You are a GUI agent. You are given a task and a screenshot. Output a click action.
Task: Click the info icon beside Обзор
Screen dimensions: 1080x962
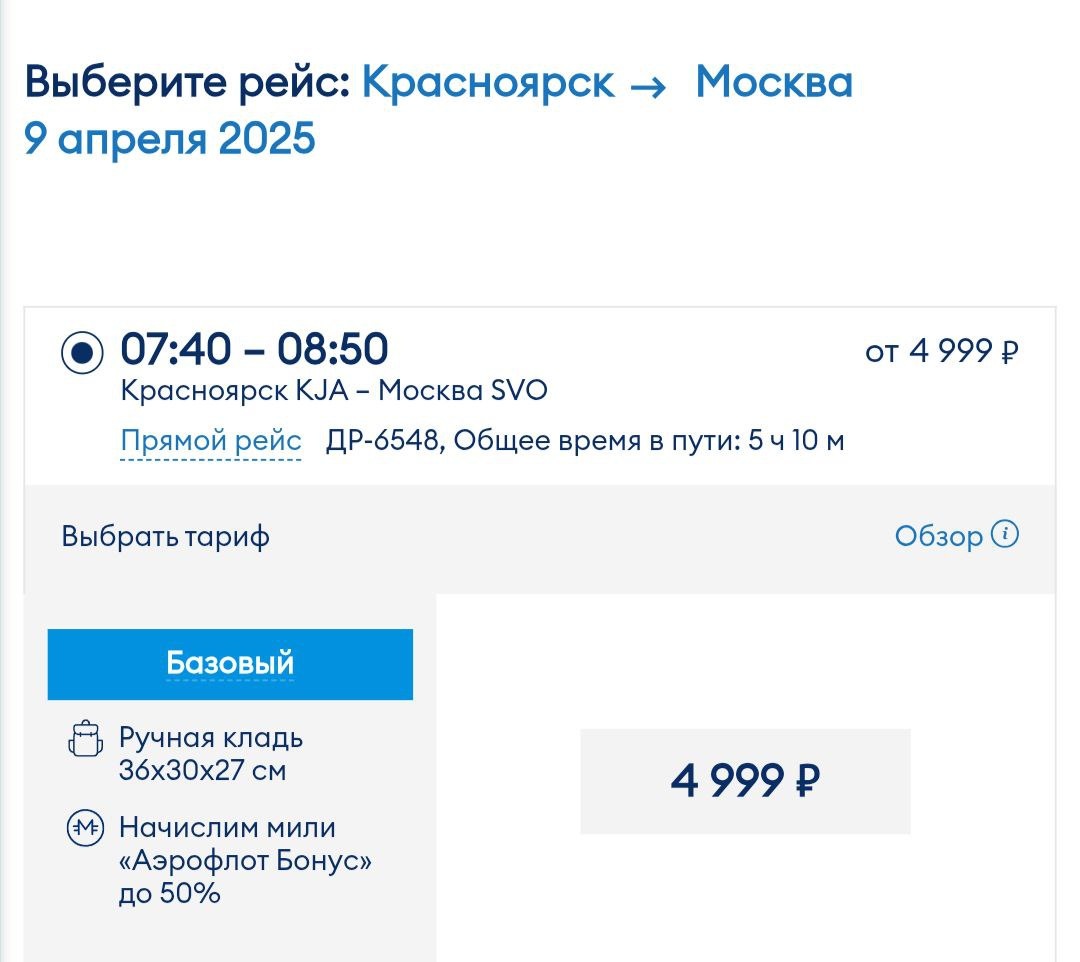click(x=1005, y=535)
